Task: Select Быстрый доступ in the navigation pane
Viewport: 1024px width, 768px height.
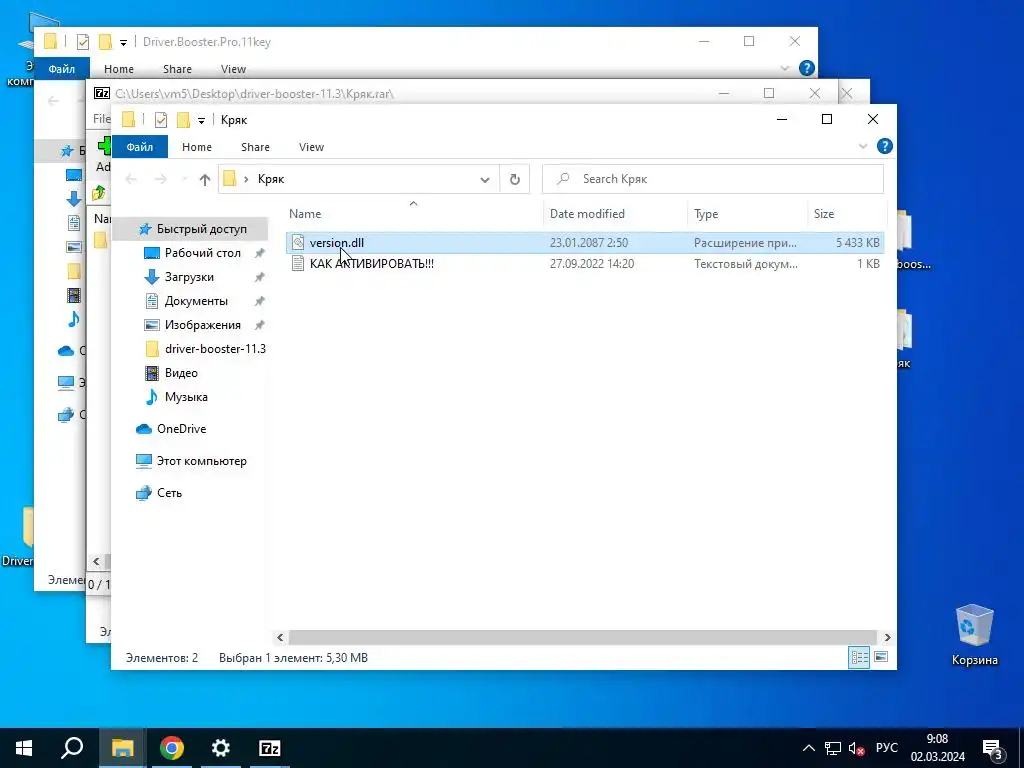Action: click(x=201, y=229)
